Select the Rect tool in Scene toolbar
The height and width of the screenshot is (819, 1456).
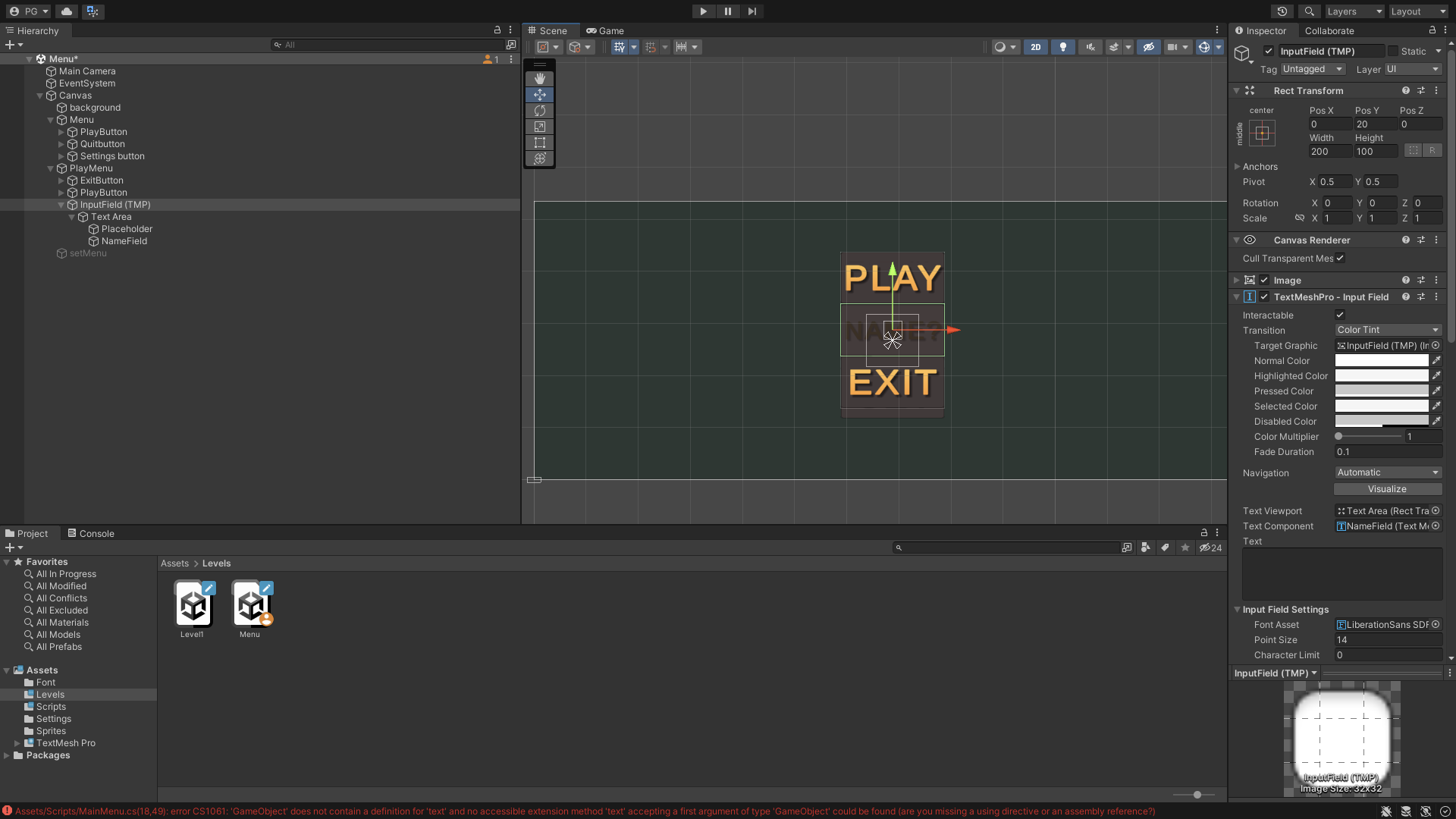(x=539, y=143)
